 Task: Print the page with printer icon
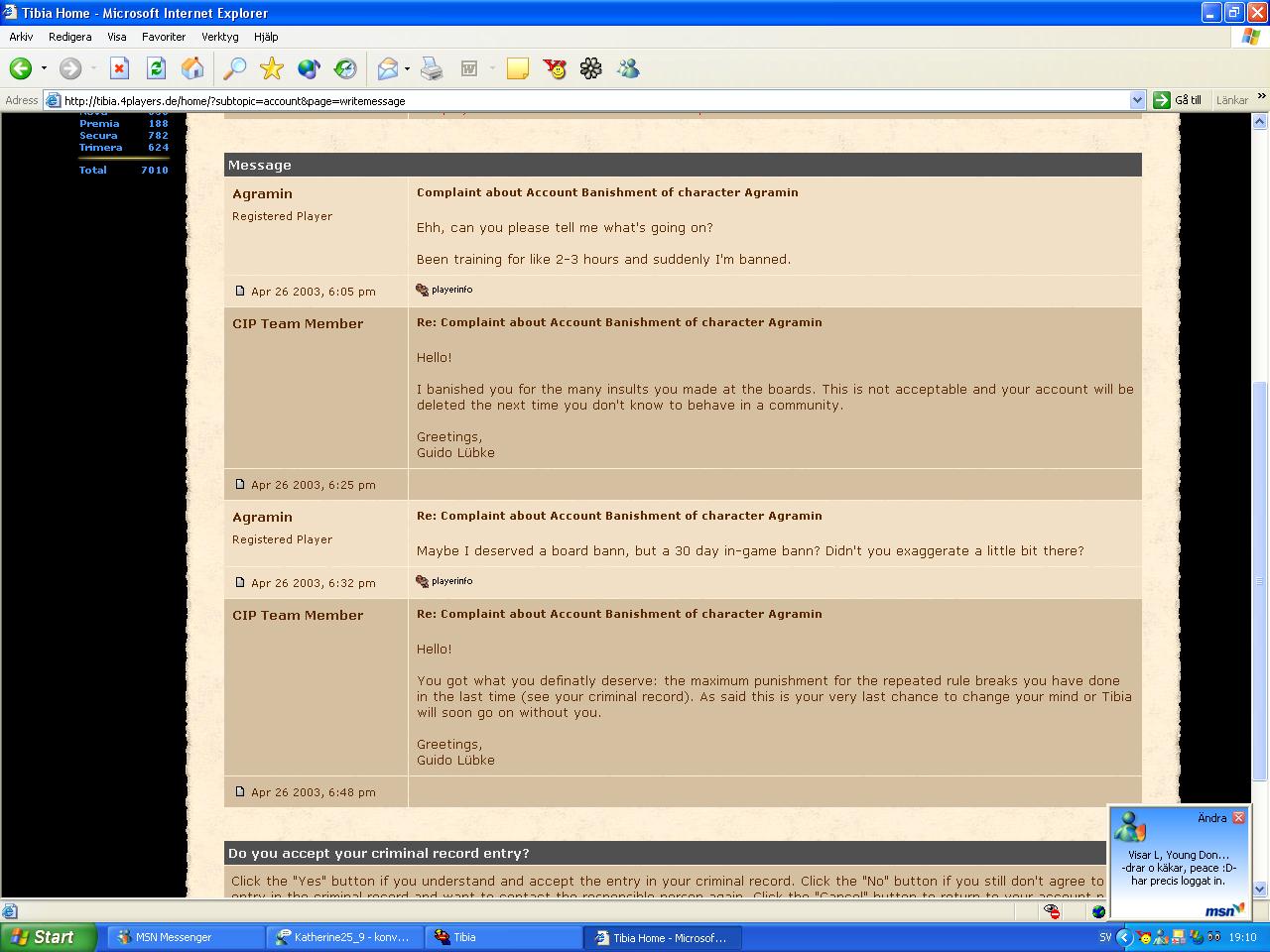pyautogui.click(x=432, y=68)
